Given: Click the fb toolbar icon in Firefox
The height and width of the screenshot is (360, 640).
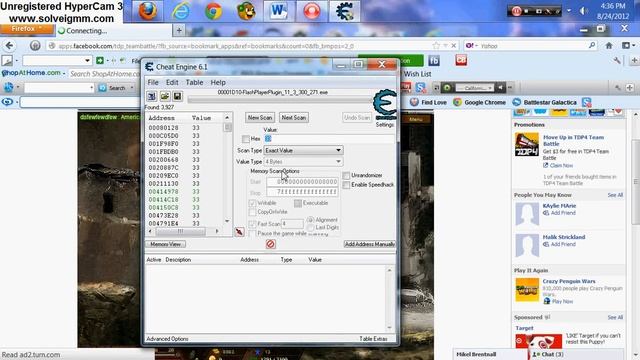Looking at the screenshot, I should pyautogui.click(x=434, y=60).
